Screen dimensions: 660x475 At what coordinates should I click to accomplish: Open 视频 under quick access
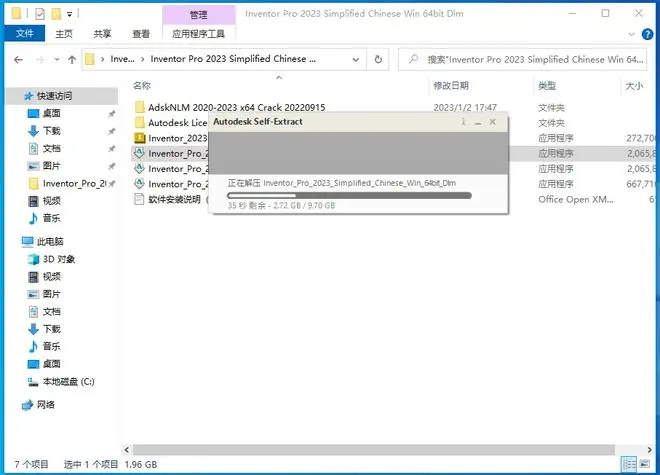pos(51,201)
